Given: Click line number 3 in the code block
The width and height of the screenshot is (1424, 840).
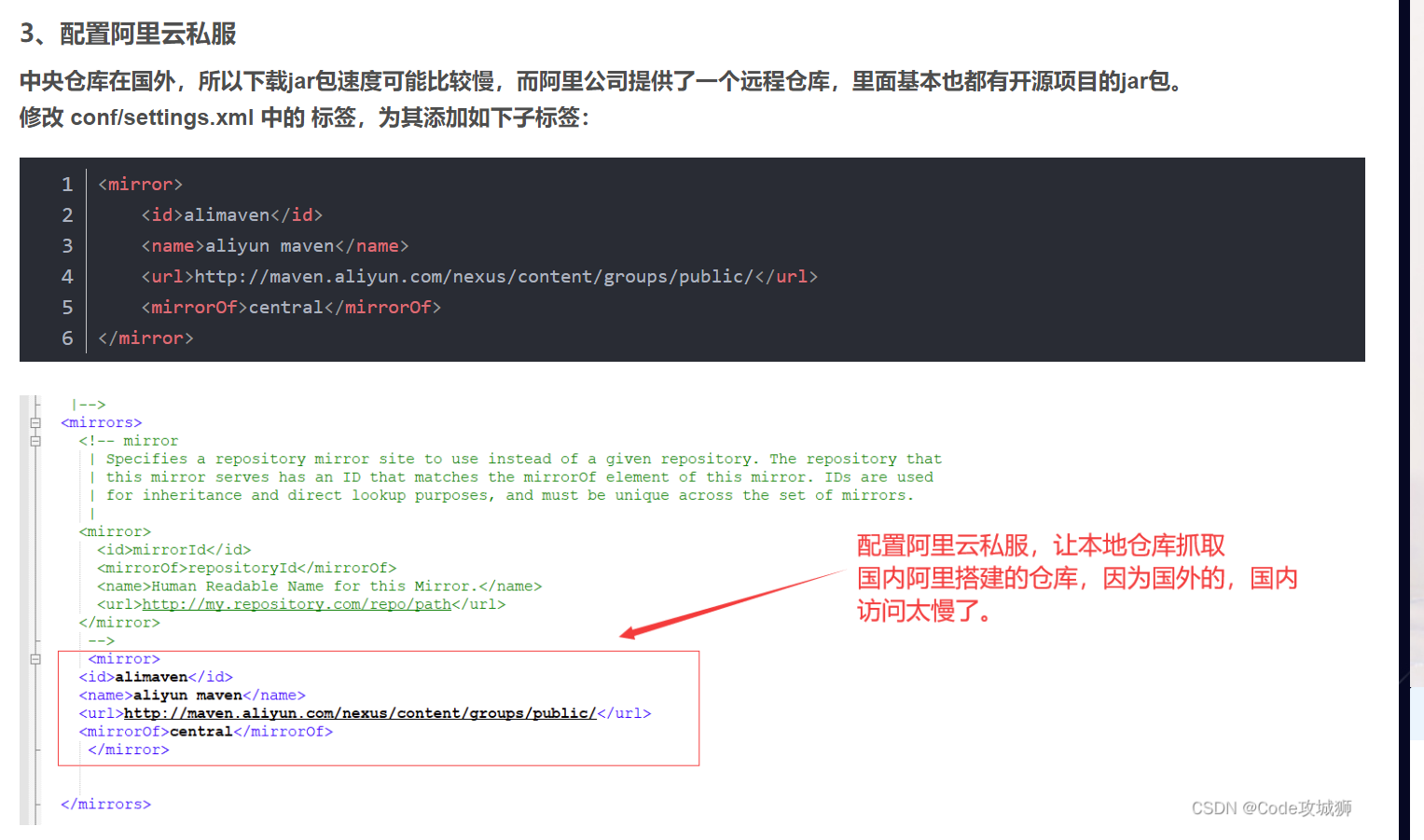Looking at the screenshot, I should [x=67, y=246].
